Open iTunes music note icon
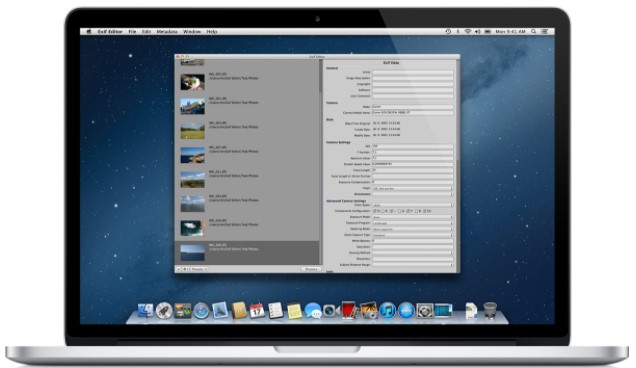Image resolution: width=636 pixels, height=368 pixels. pyautogui.click(x=387, y=311)
